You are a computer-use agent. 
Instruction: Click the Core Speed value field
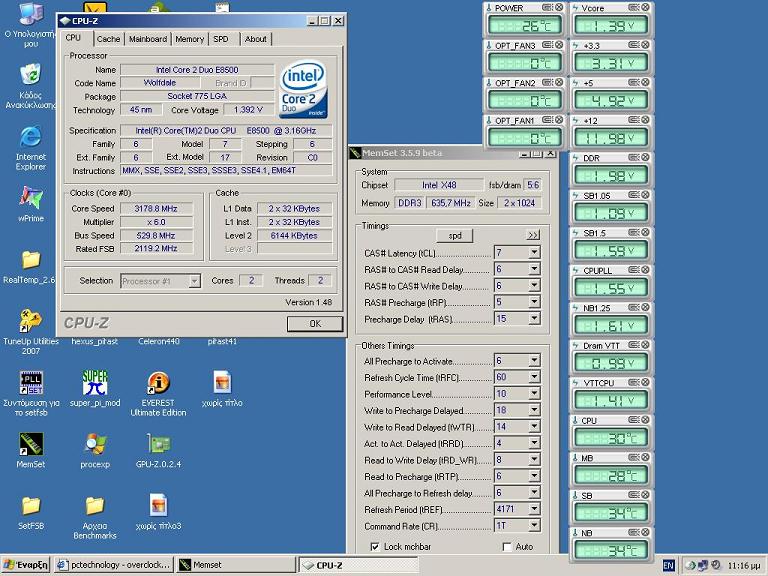point(156,209)
